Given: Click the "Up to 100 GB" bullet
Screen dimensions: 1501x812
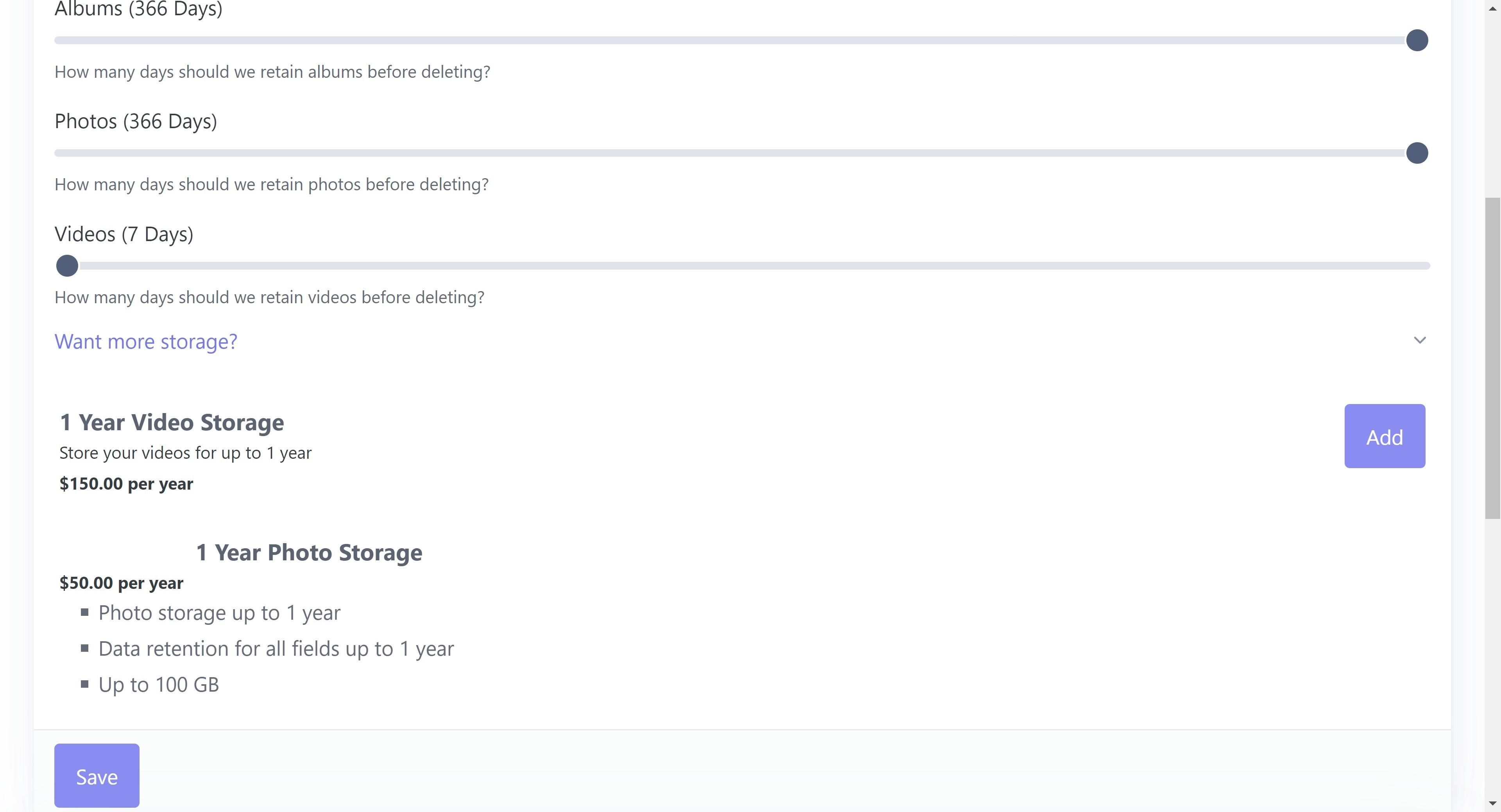Looking at the screenshot, I should point(158,685).
